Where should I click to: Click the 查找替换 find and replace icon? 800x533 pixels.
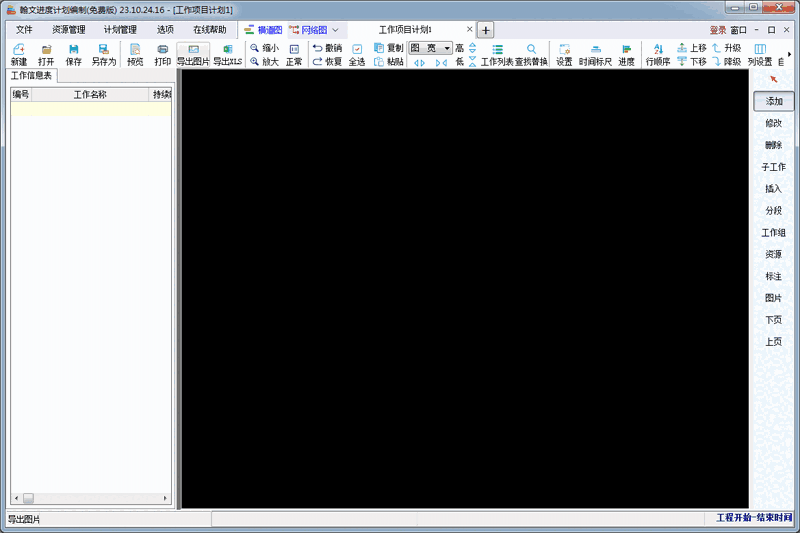531,54
